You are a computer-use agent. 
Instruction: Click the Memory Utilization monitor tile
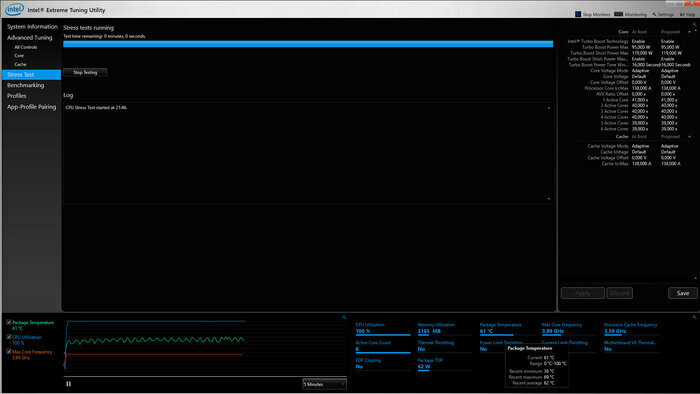pyautogui.click(x=444, y=328)
